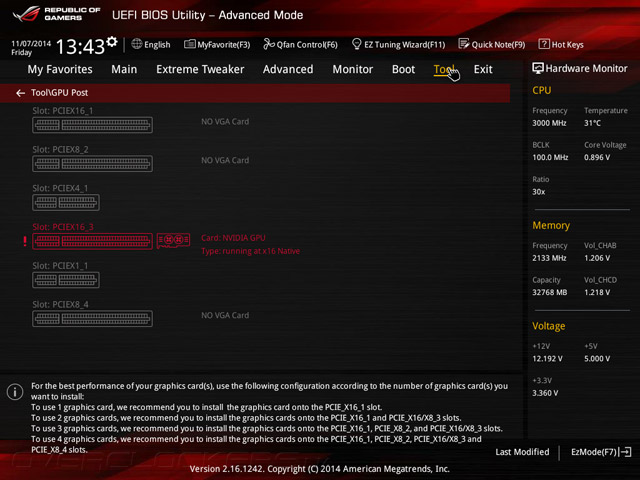Click the PCIEX8_4 slot graphic
The width and height of the screenshot is (640, 480).
[x=92, y=319]
